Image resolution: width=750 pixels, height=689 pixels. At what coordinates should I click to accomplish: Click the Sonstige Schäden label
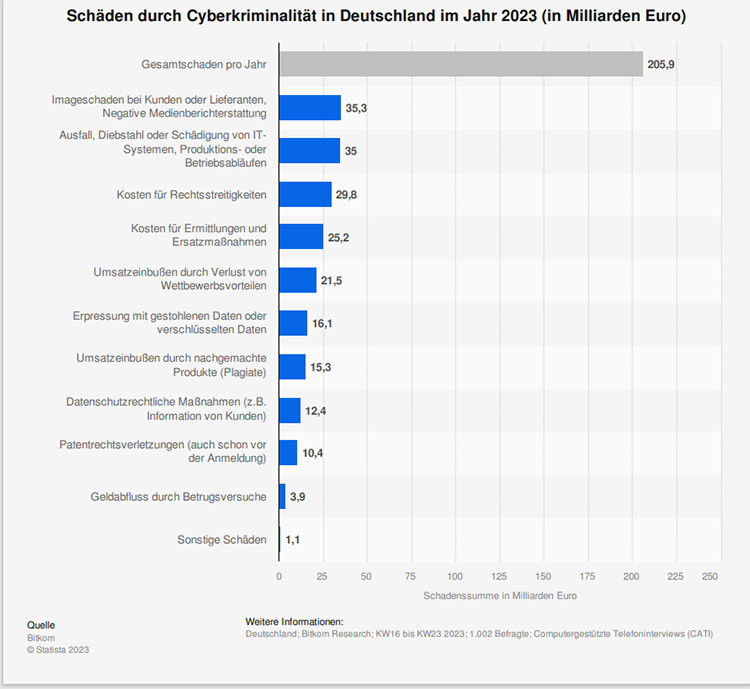221,540
